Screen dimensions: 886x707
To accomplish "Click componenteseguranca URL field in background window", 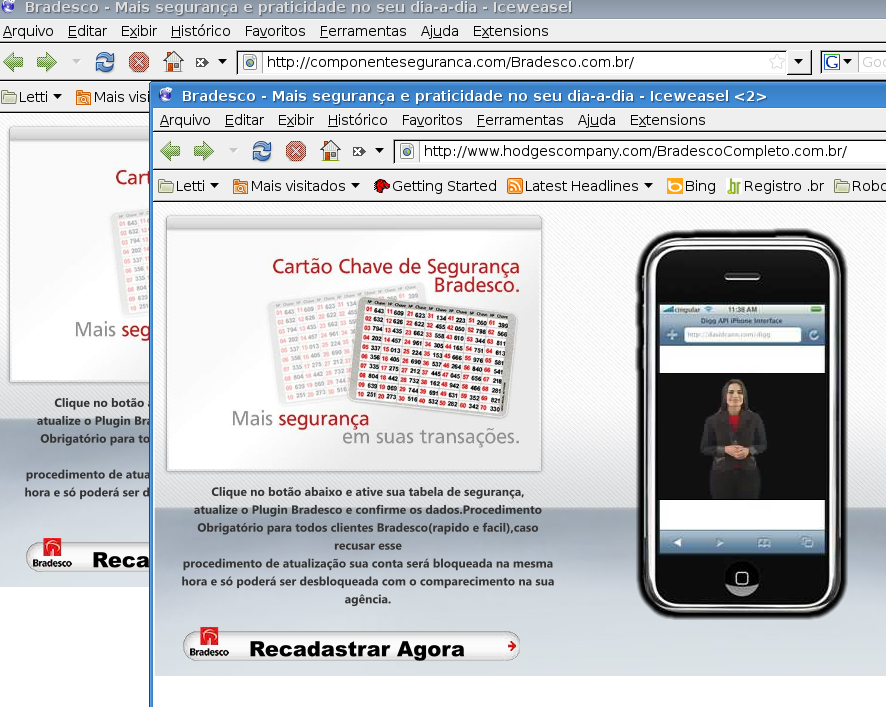I will (514, 62).
